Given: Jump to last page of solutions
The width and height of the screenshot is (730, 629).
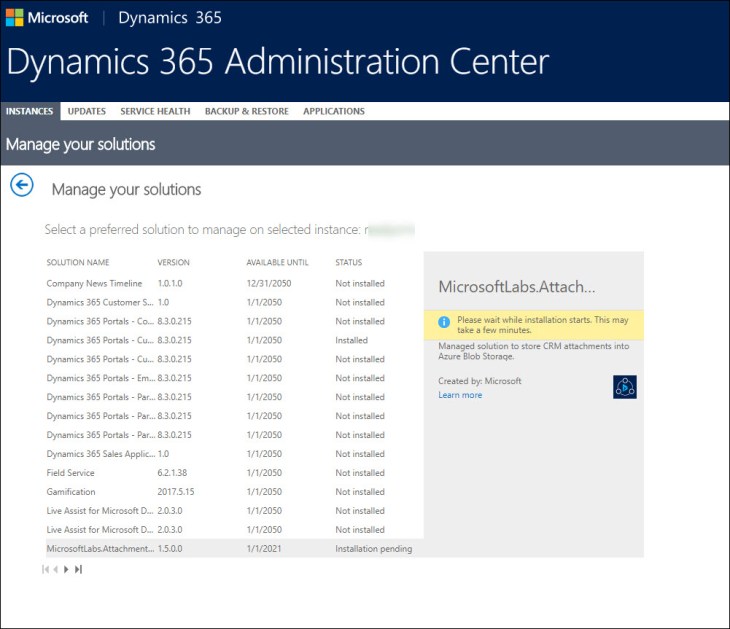Looking at the screenshot, I should tap(78, 569).
